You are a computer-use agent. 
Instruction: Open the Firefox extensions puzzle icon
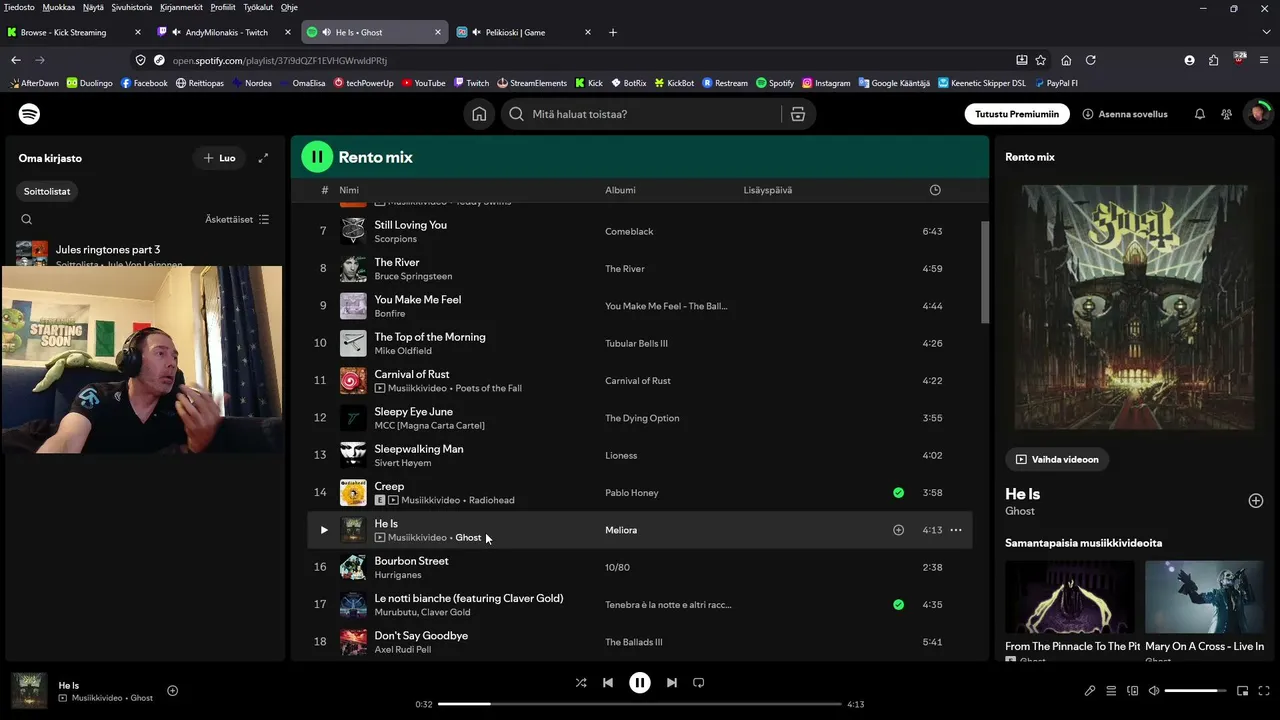coord(1214,60)
